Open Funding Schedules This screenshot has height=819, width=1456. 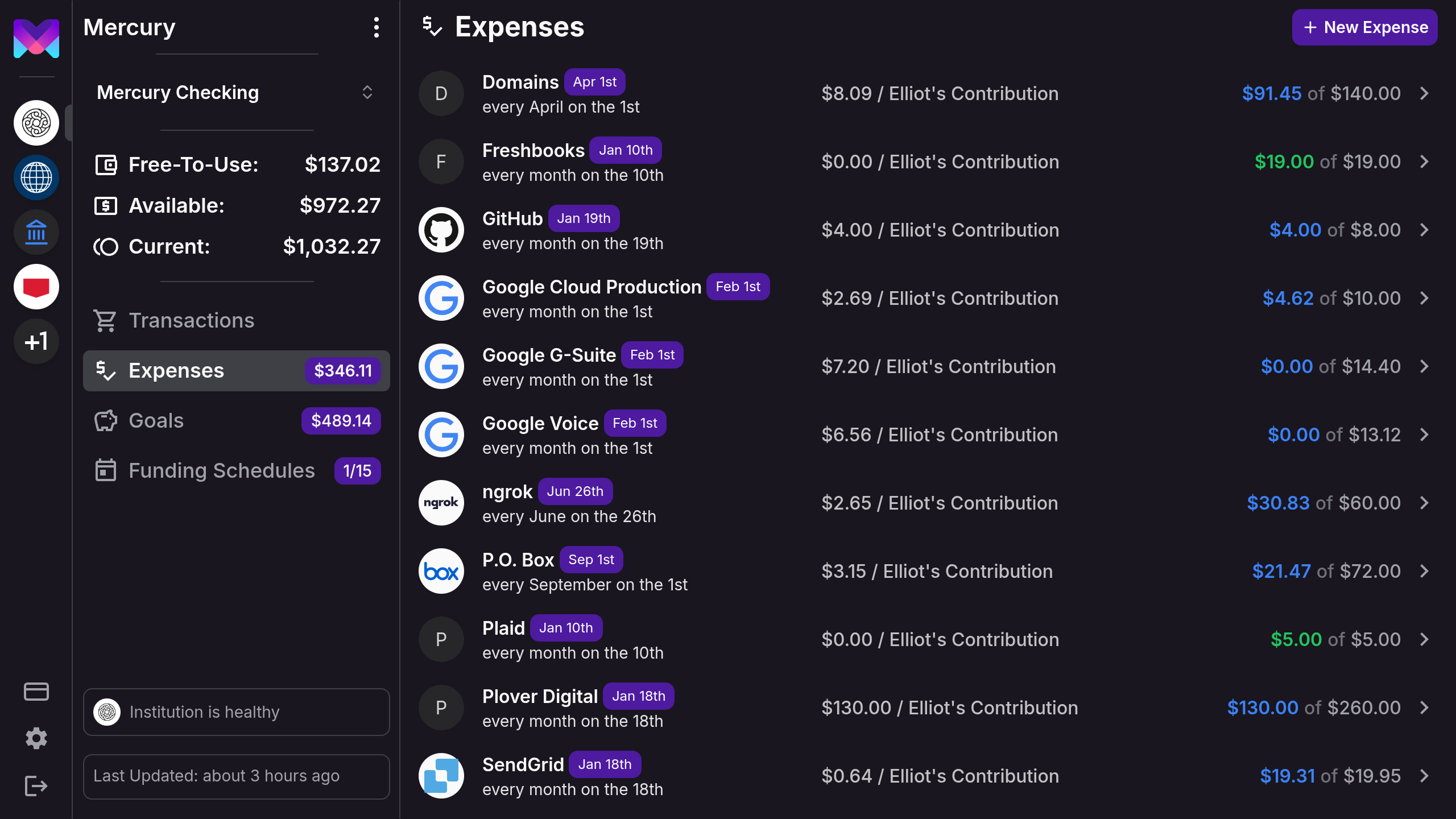pyautogui.click(x=221, y=471)
